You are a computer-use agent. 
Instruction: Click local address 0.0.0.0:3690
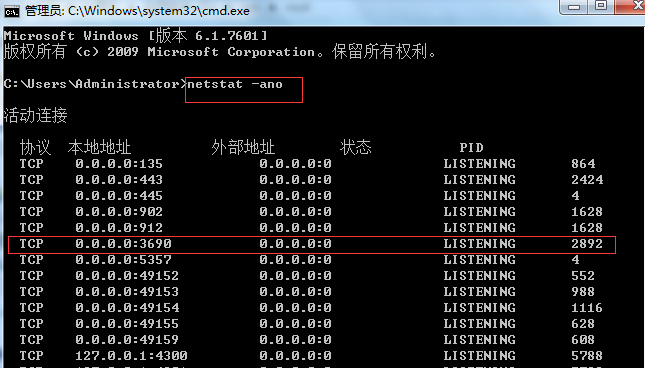pos(123,244)
